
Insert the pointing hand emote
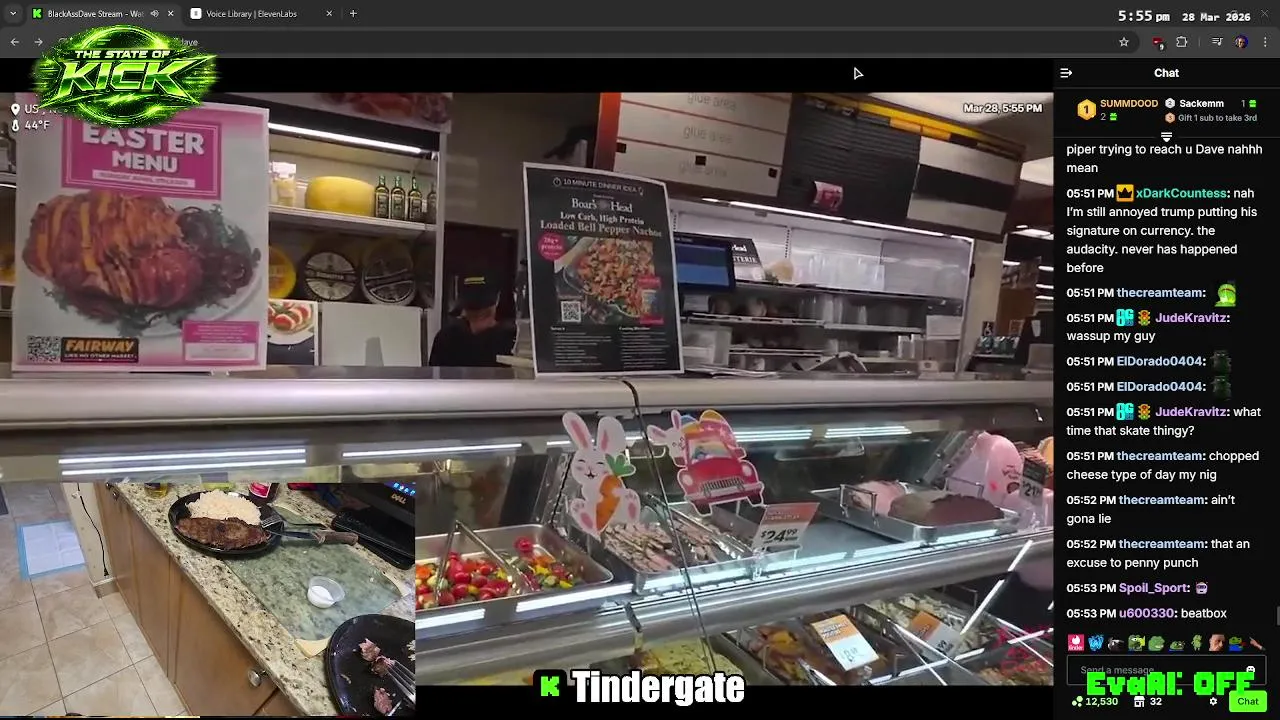point(1257,643)
